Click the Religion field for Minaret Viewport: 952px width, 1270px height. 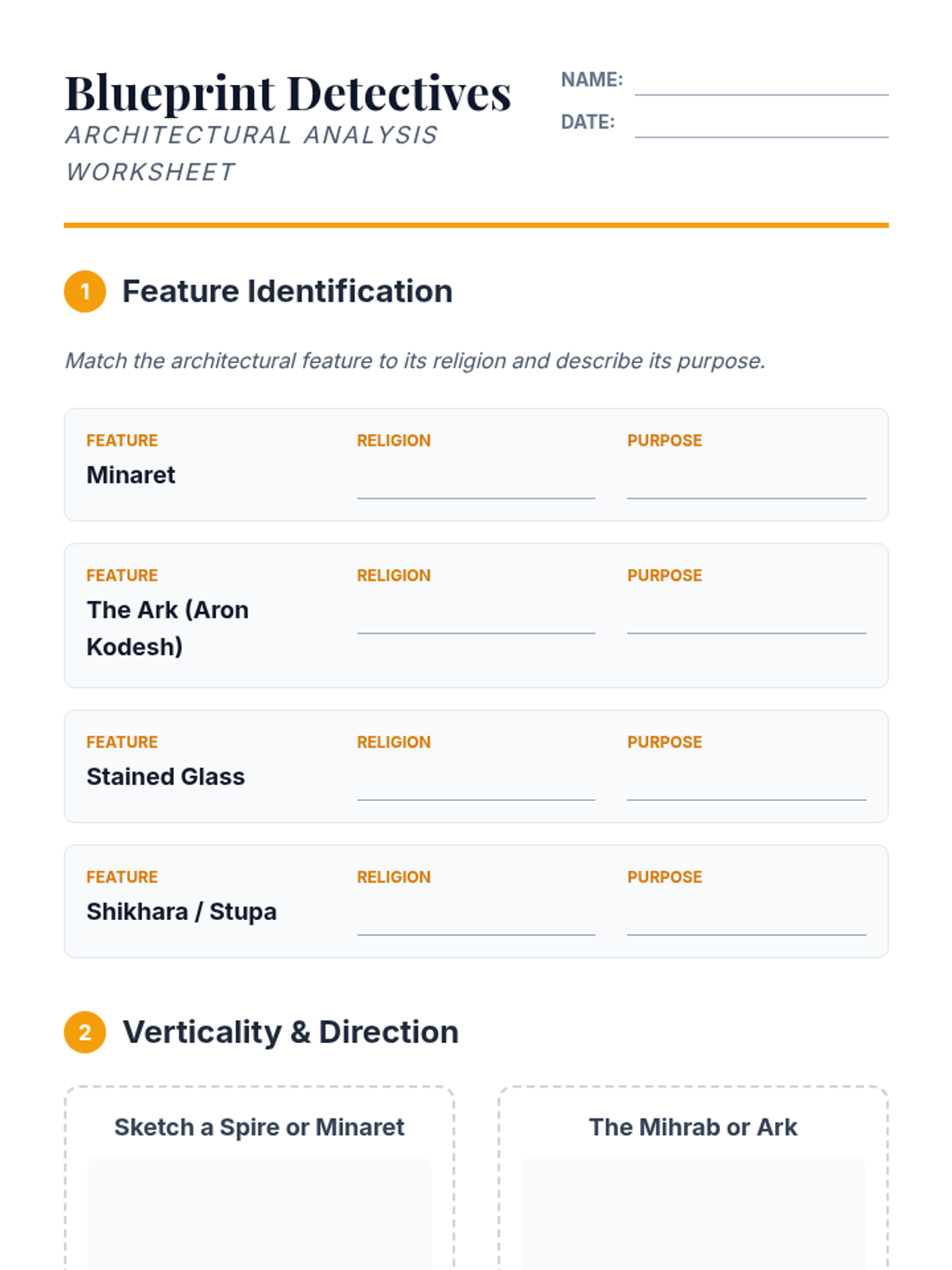(x=475, y=484)
